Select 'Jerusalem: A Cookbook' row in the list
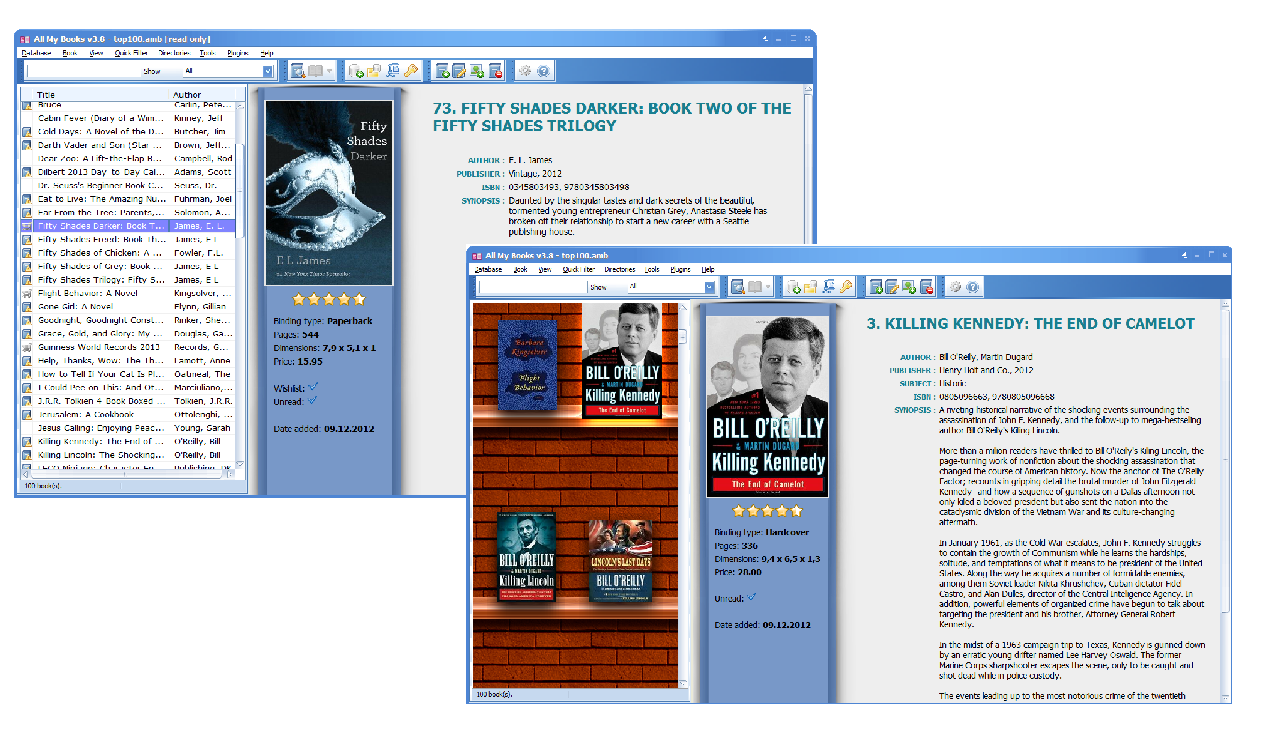This screenshot has width=1274, height=753. pyautogui.click(x=128, y=414)
